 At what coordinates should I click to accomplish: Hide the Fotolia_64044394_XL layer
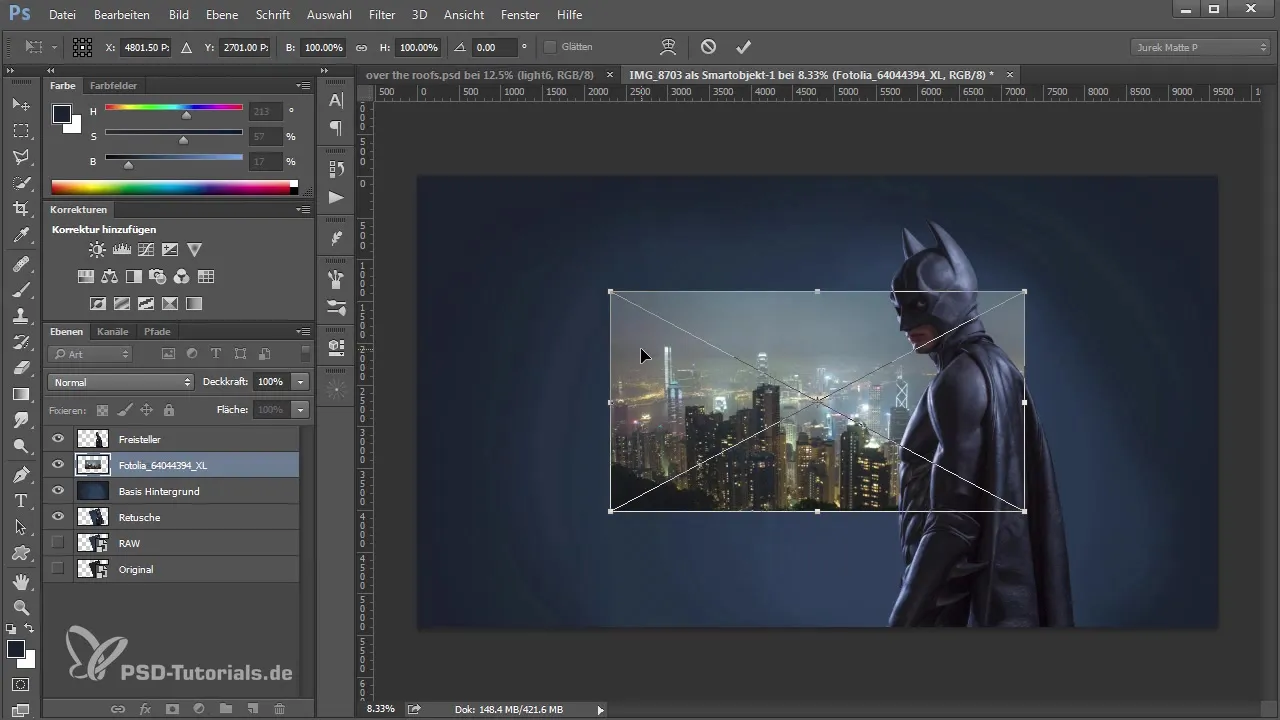pyautogui.click(x=58, y=465)
